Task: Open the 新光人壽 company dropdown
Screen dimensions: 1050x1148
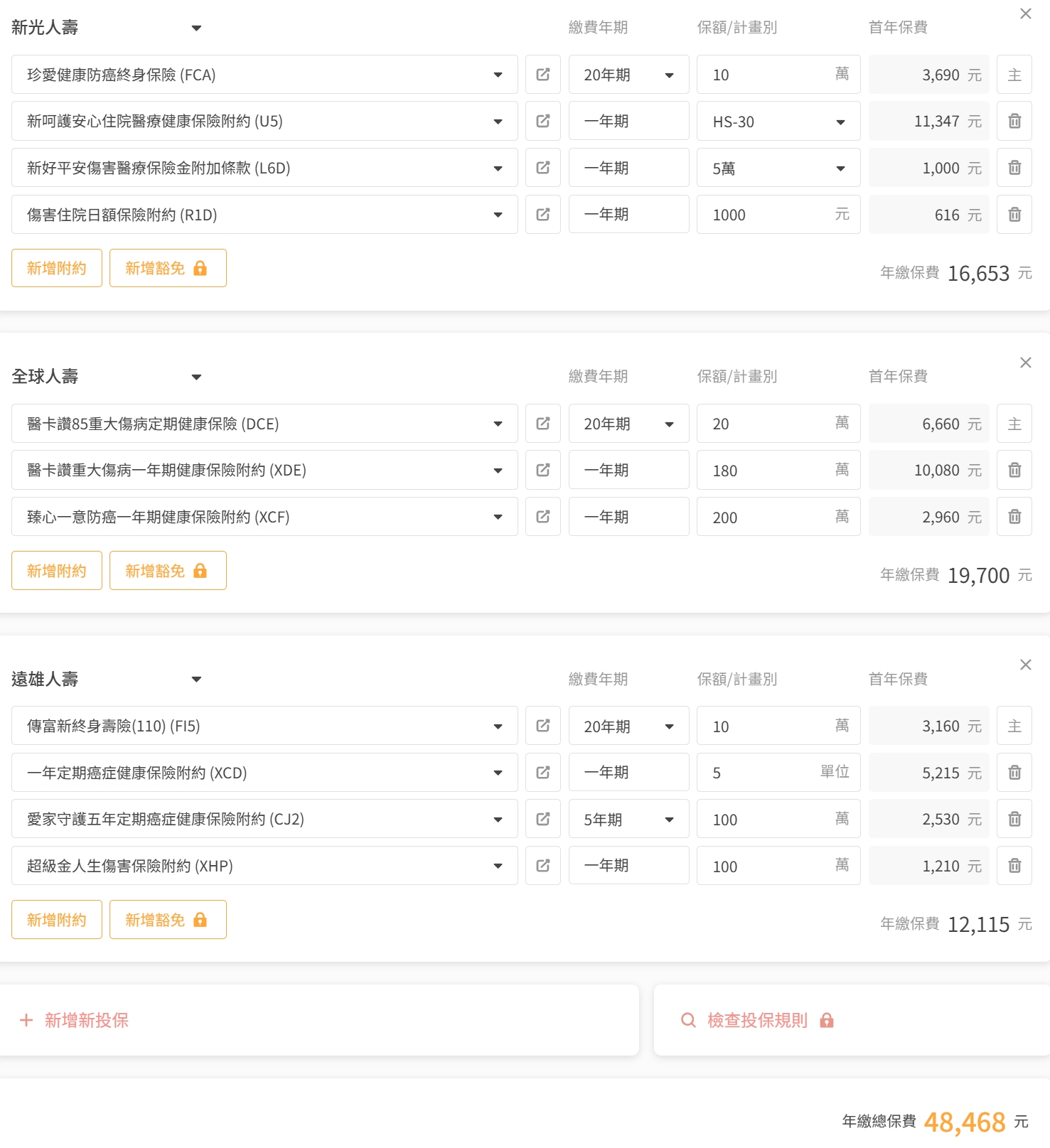Action: click(107, 28)
